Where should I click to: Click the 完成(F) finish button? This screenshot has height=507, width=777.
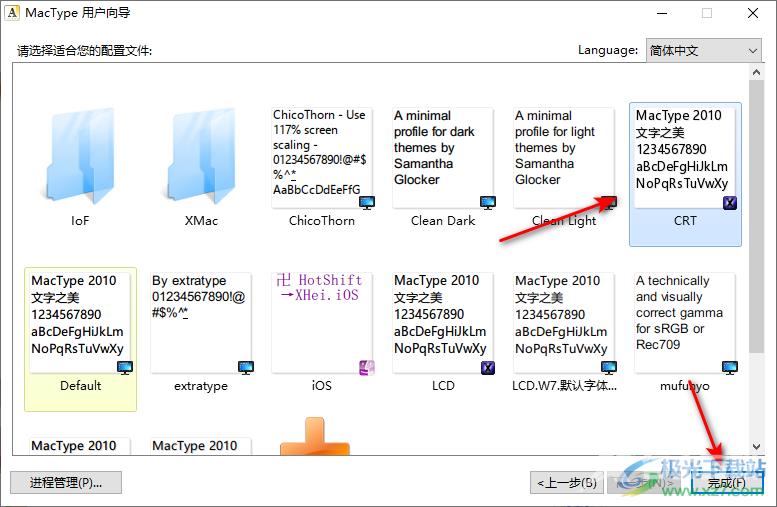[x=726, y=482]
